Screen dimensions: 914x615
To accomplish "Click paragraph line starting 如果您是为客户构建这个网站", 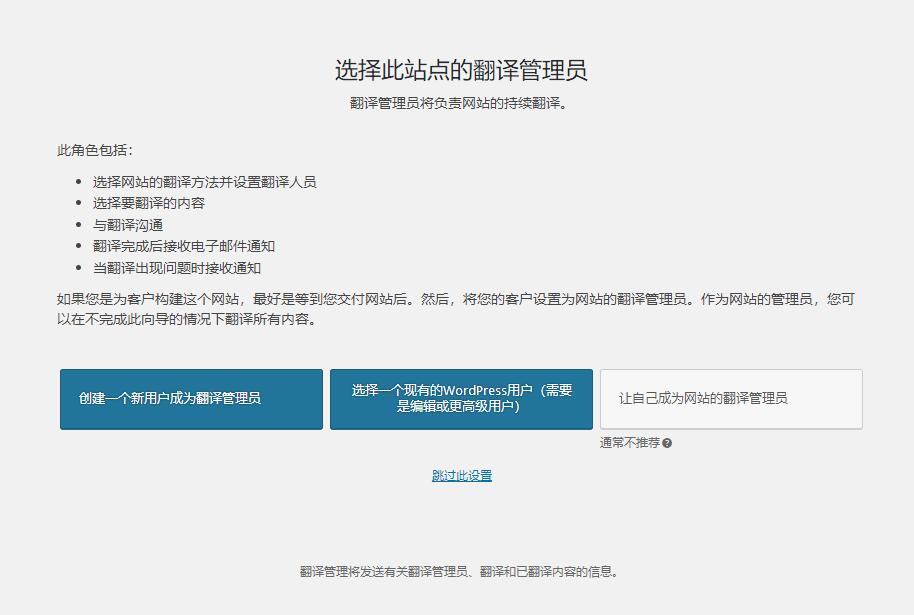I will [x=456, y=299].
